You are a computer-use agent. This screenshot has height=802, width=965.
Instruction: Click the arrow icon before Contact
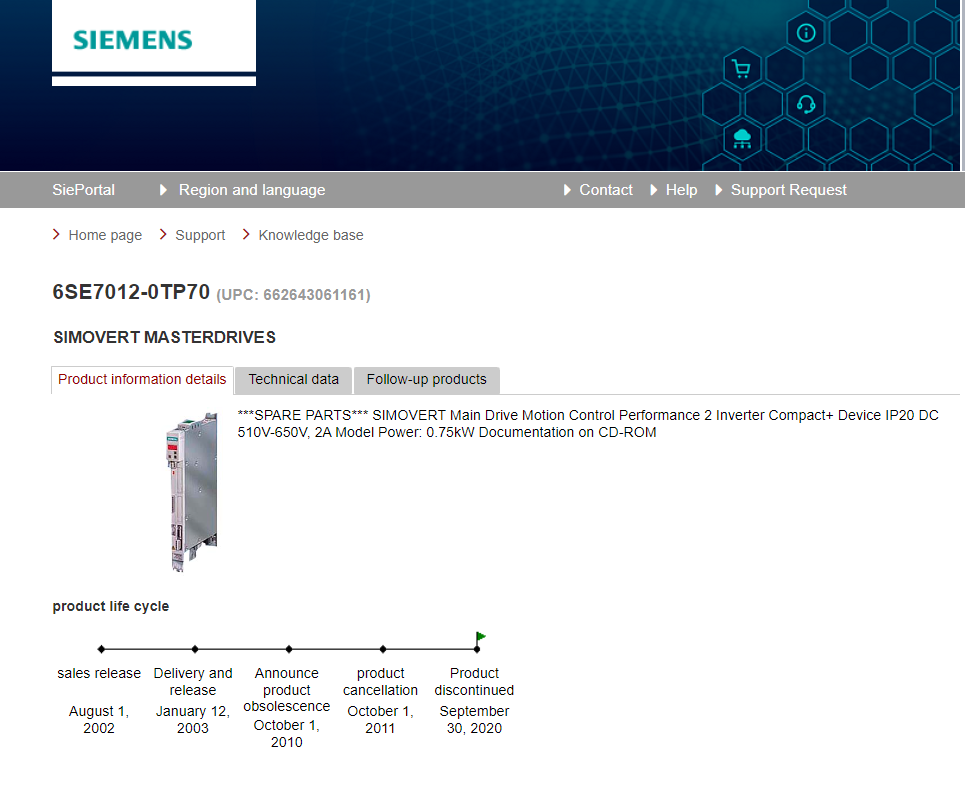click(568, 190)
